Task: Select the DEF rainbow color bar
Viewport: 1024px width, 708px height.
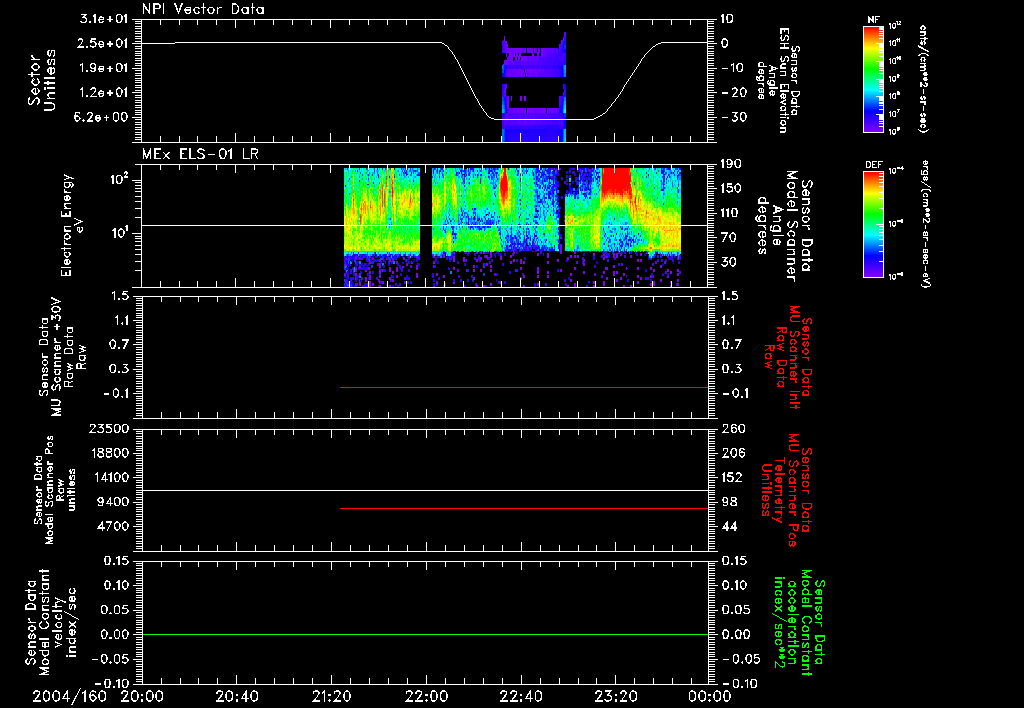Action: tap(873, 224)
